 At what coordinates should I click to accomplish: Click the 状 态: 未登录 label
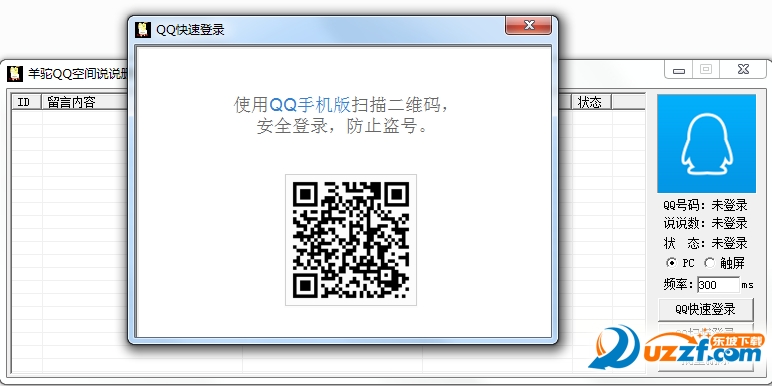click(706, 243)
